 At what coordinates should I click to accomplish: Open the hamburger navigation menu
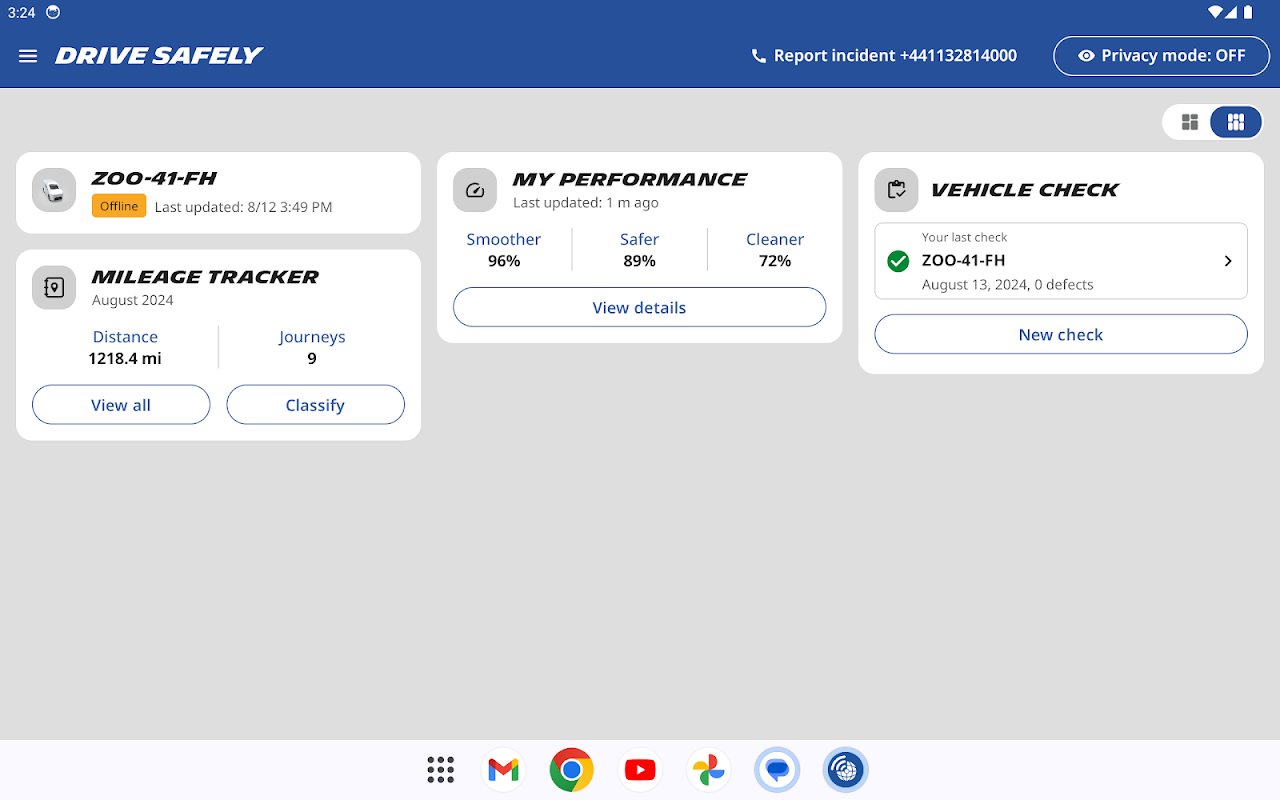[28, 56]
